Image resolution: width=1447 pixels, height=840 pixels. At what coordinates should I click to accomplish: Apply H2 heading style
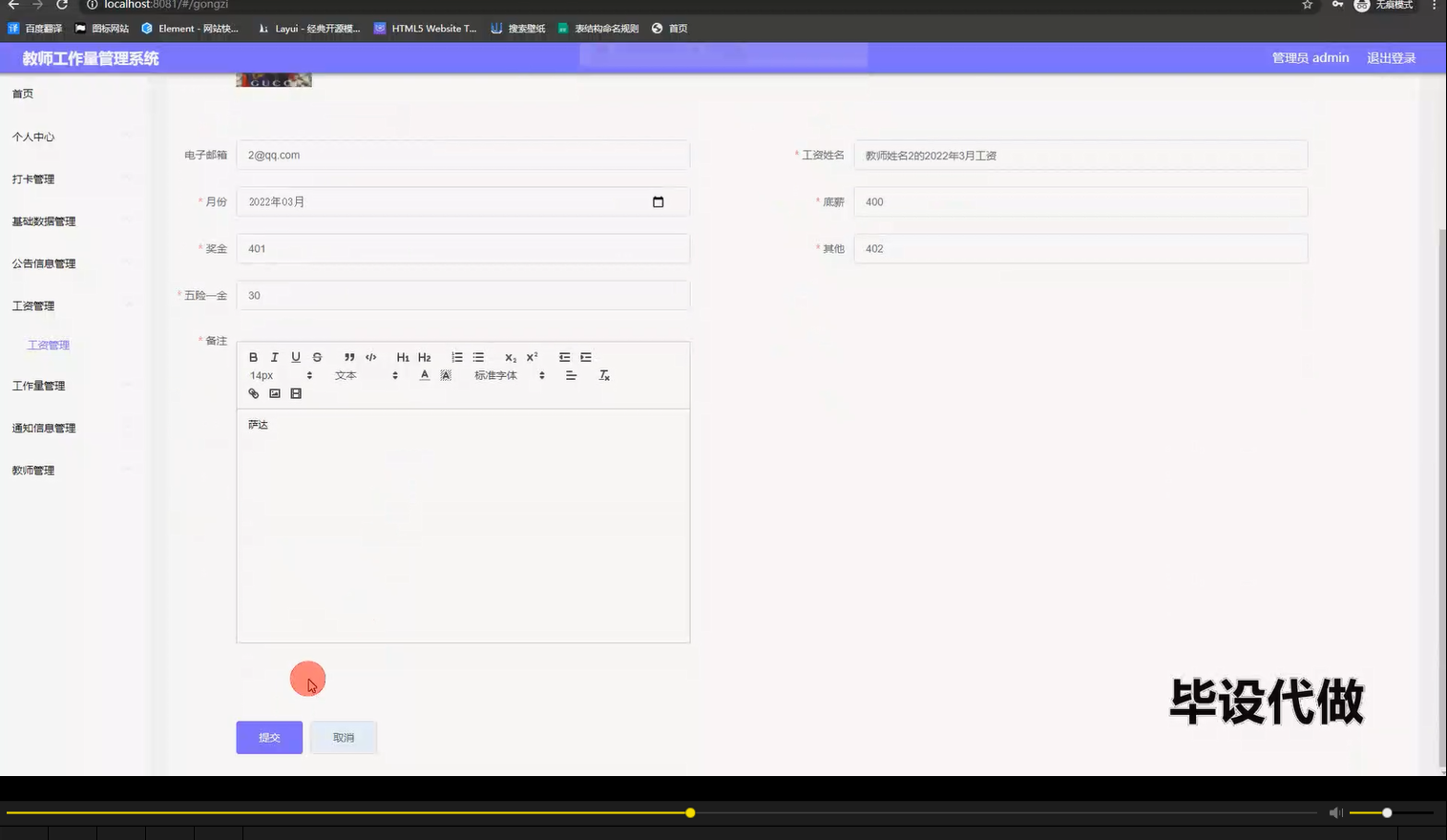(424, 357)
